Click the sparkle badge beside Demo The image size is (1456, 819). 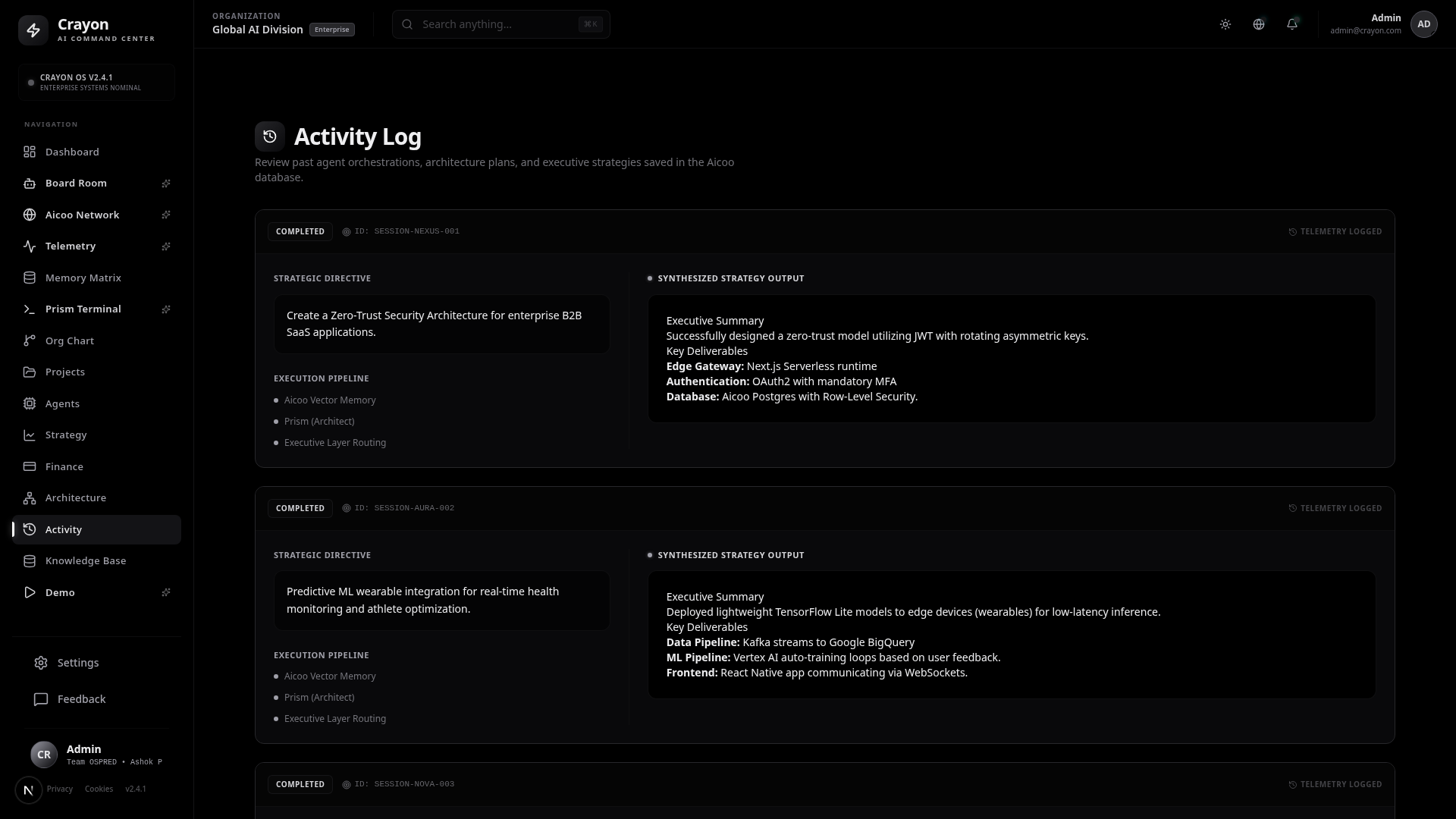tap(166, 592)
